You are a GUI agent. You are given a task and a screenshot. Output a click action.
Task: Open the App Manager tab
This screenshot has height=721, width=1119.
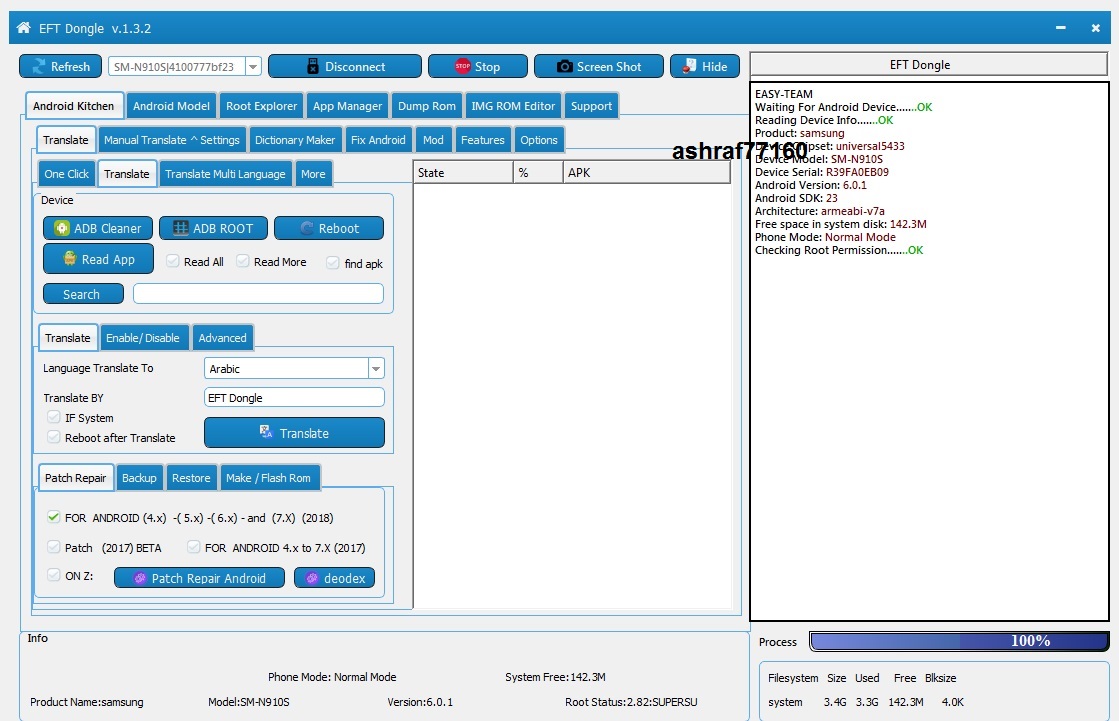[x=348, y=106]
